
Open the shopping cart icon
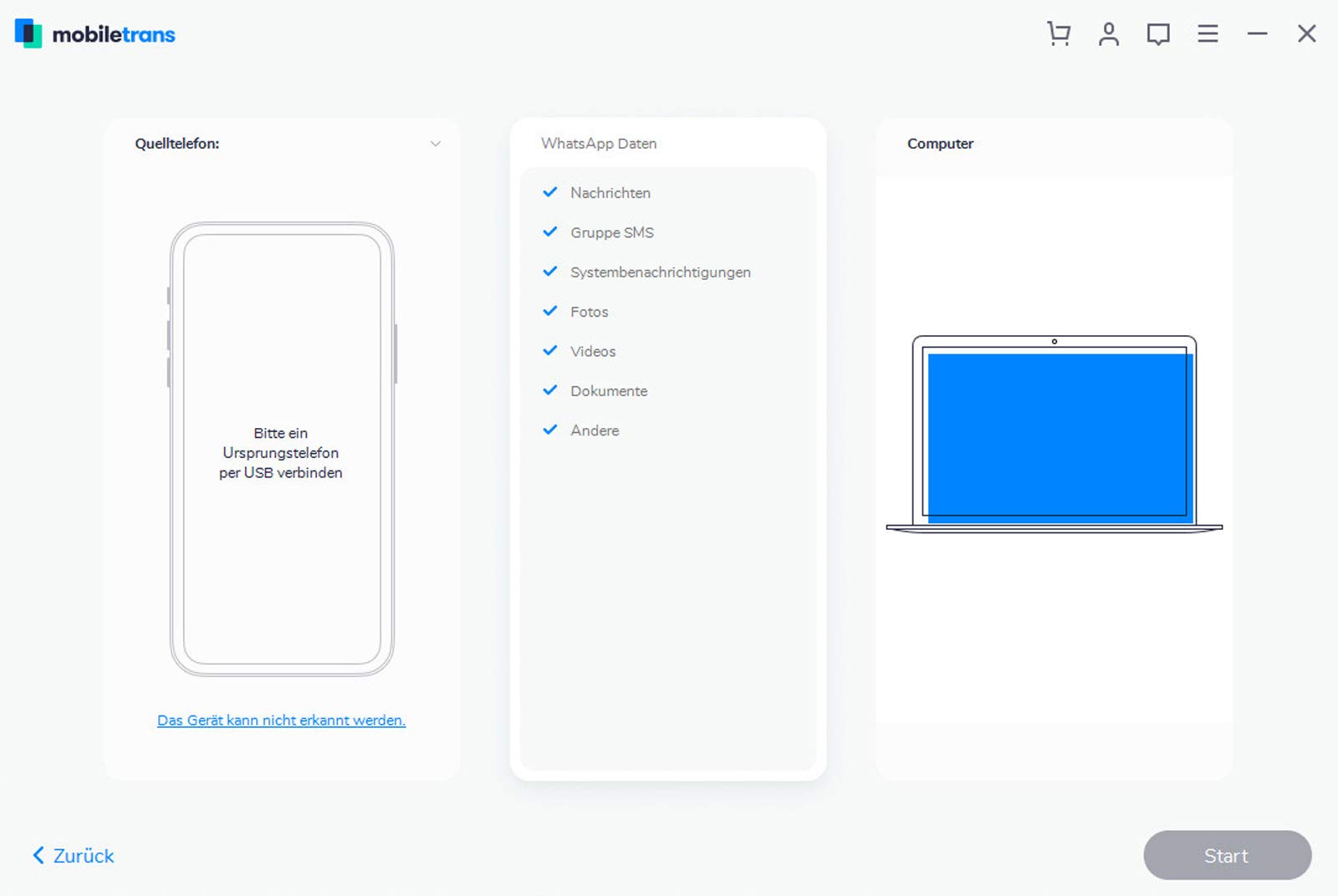click(1059, 33)
